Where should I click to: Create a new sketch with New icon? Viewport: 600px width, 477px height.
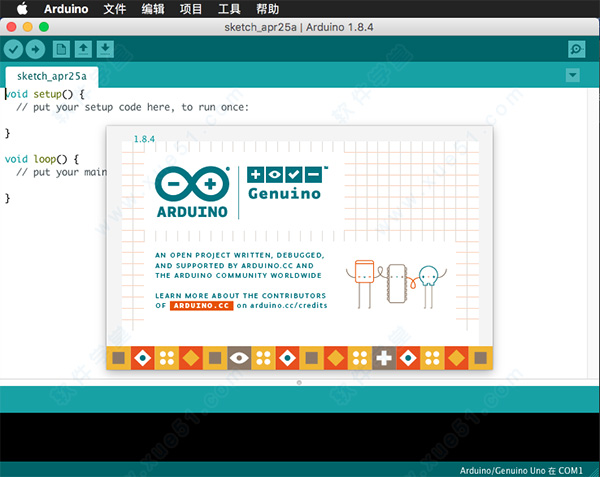pos(61,49)
